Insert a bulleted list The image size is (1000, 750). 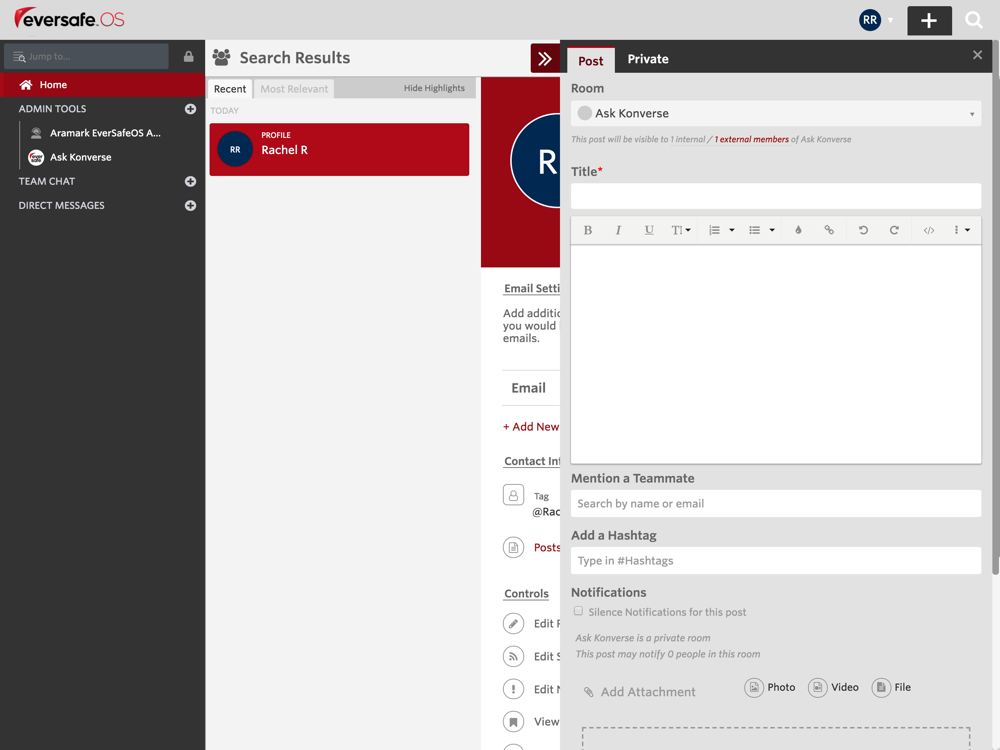tap(754, 230)
